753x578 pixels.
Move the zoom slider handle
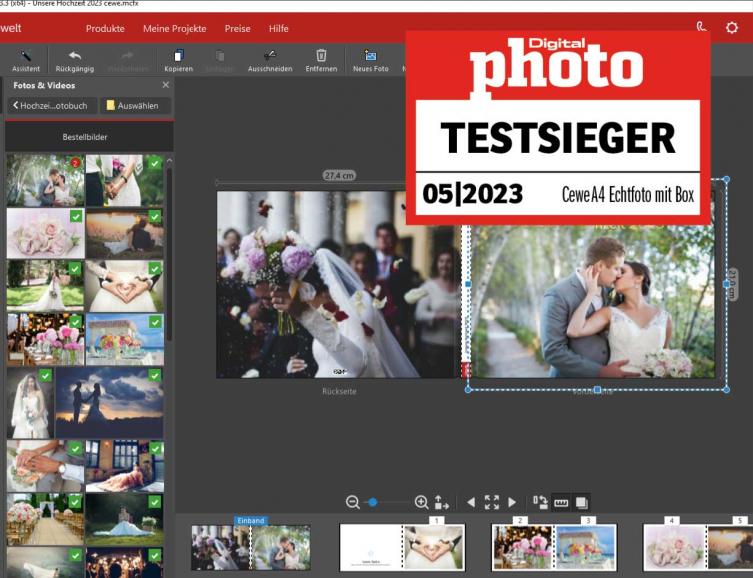(373, 502)
